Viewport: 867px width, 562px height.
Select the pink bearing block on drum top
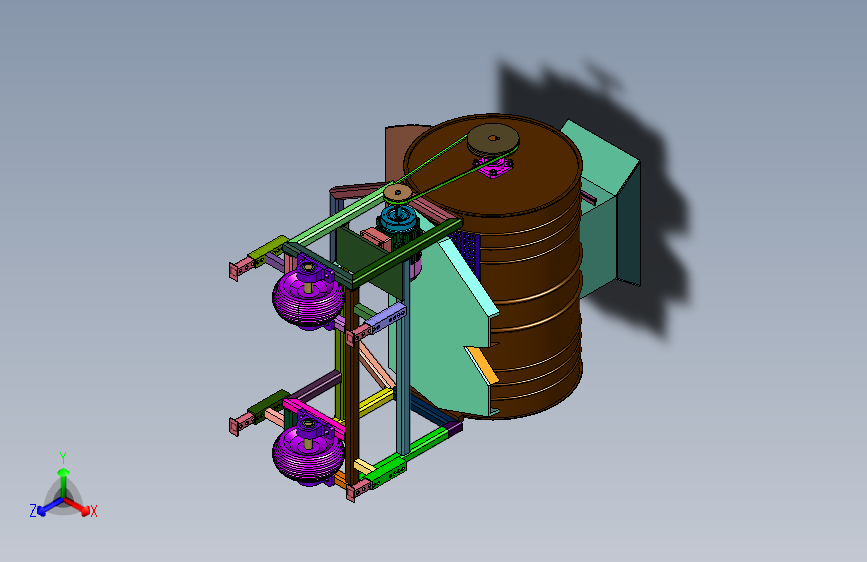(x=494, y=166)
